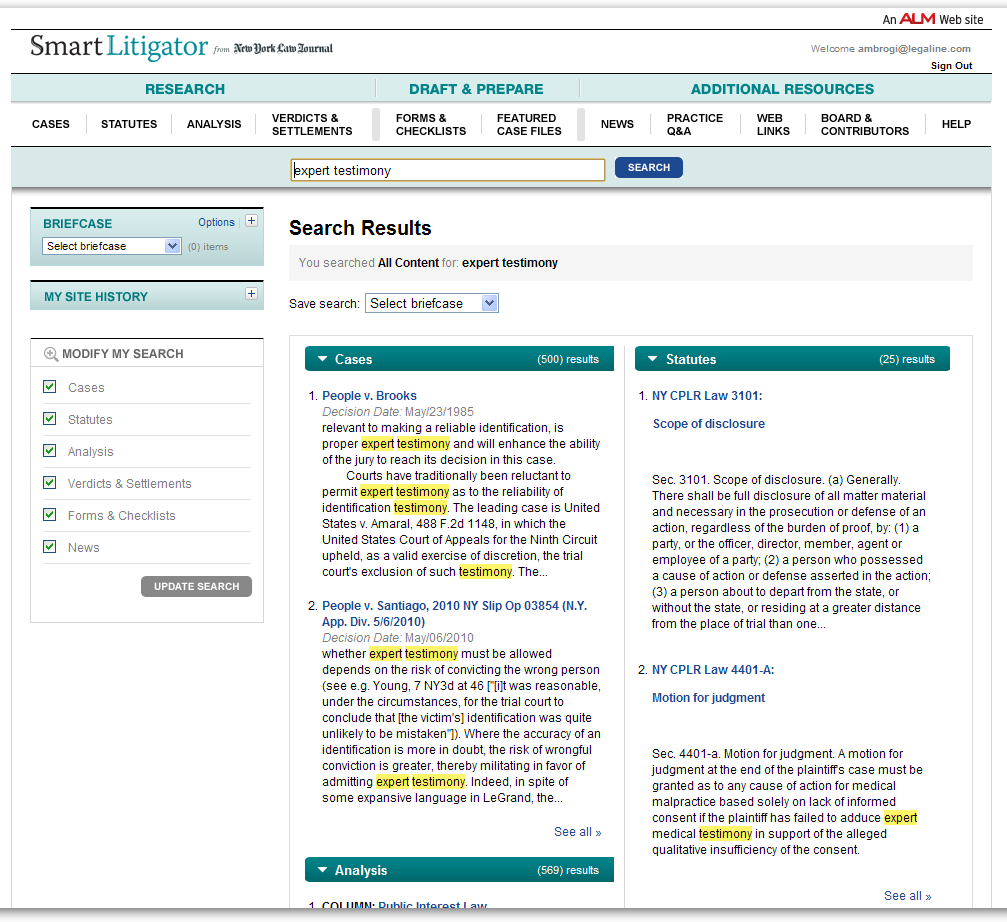Click the SmartLitigator logo
This screenshot has height=922, width=1007.
(119, 47)
